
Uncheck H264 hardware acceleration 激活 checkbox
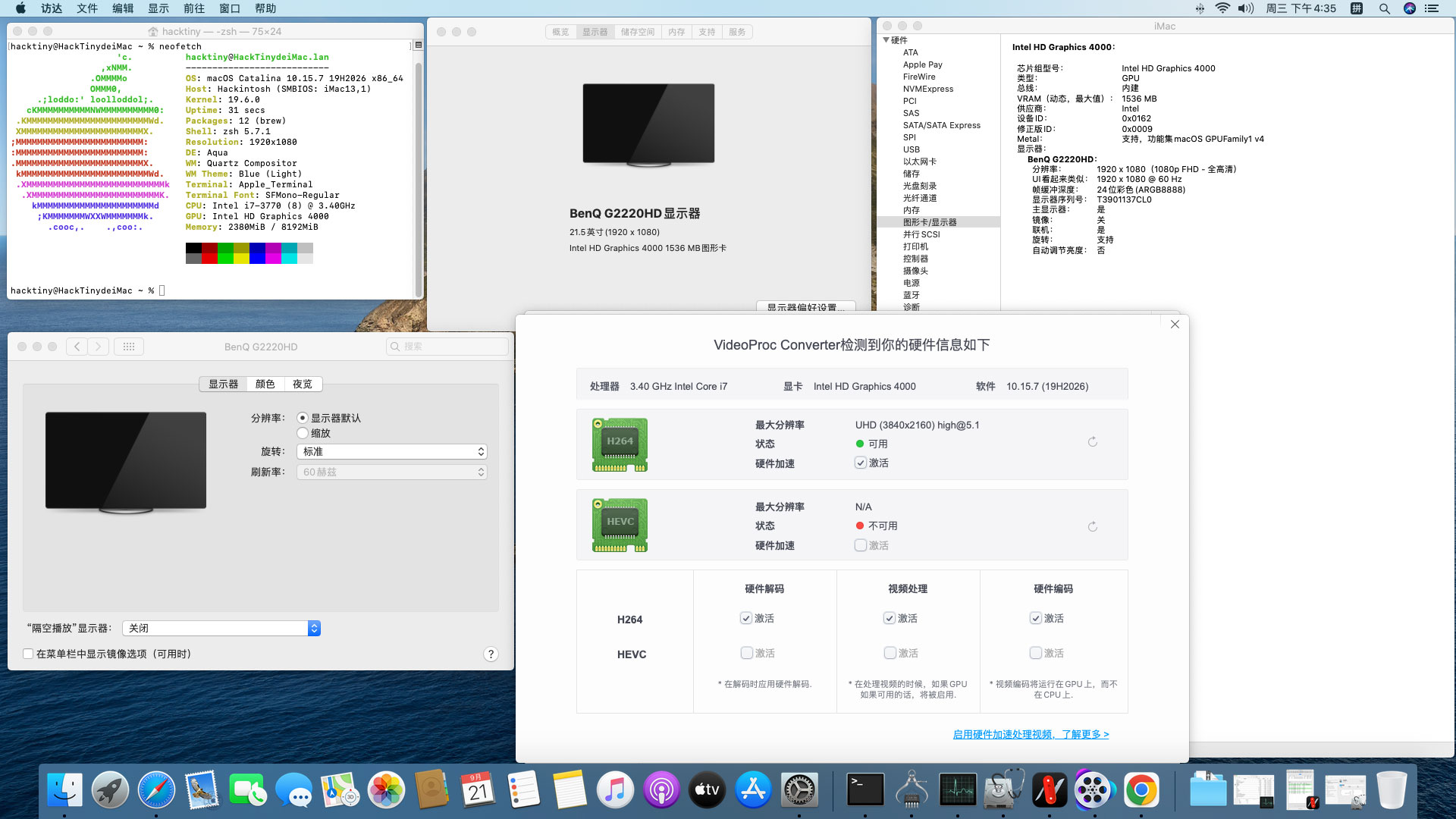861,463
